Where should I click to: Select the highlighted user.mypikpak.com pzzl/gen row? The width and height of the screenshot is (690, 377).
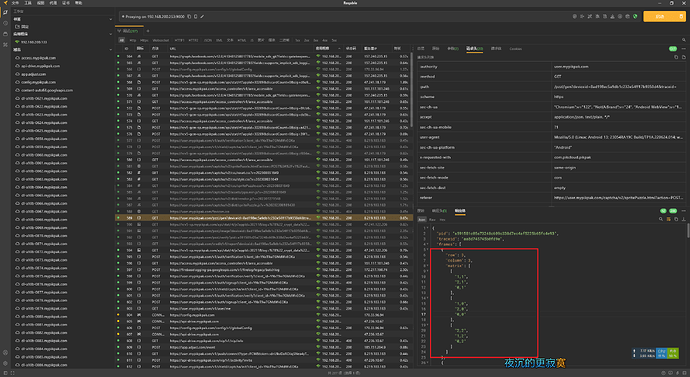coord(264,218)
